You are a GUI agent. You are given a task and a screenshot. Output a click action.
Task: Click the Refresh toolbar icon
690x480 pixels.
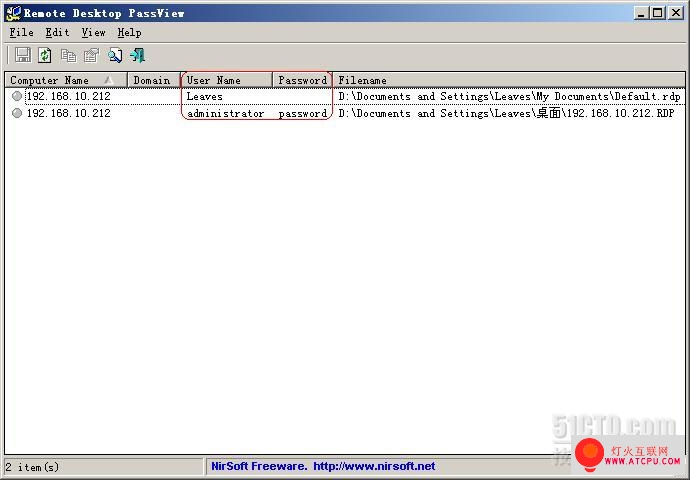[x=45, y=55]
